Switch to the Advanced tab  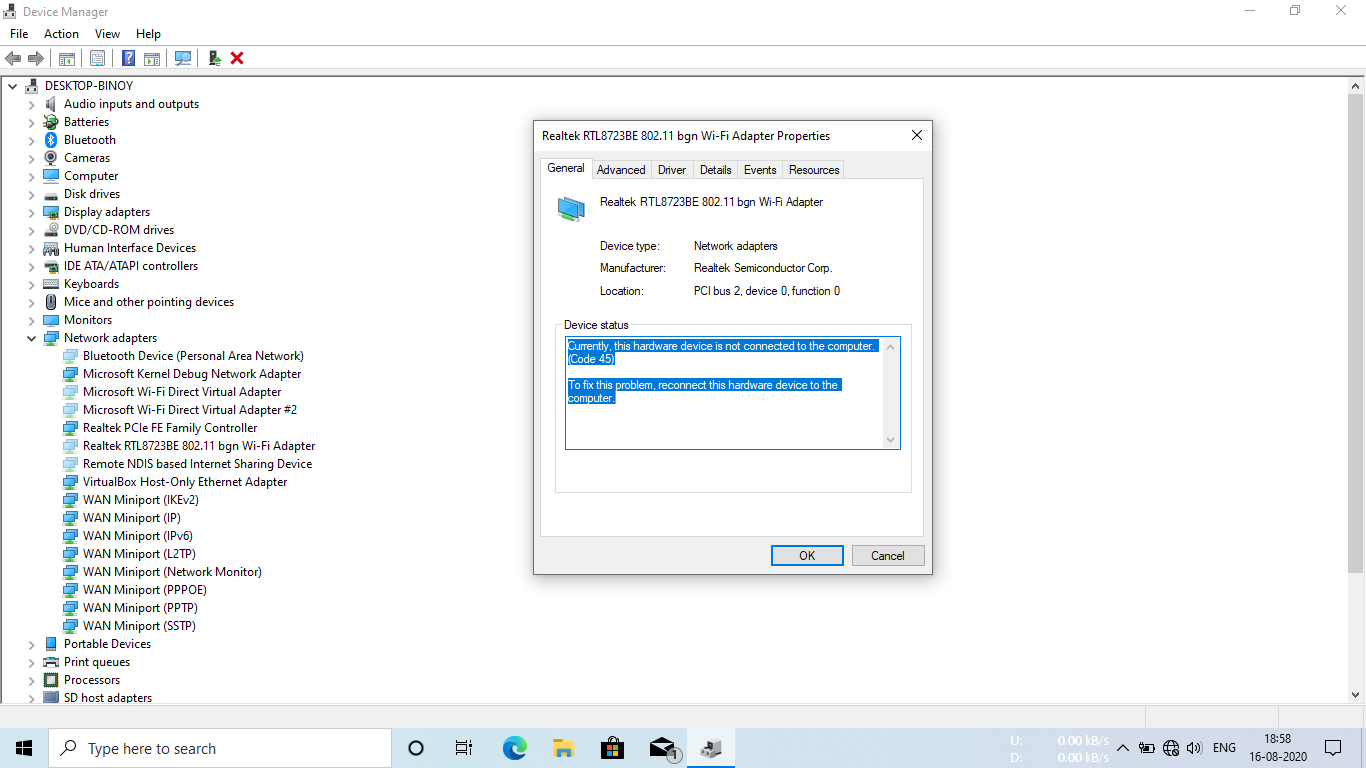point(621,170)
